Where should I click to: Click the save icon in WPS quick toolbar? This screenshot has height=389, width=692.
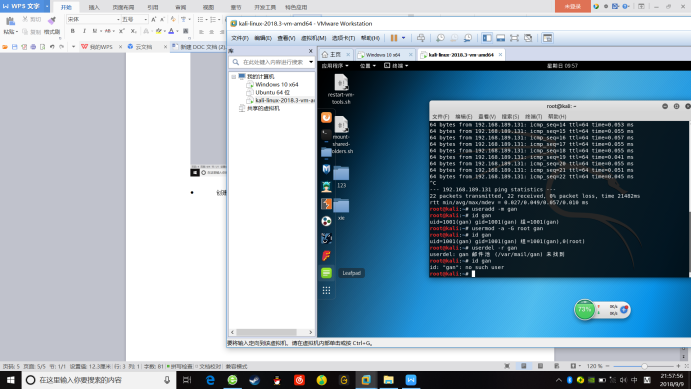tap(15, 46)
